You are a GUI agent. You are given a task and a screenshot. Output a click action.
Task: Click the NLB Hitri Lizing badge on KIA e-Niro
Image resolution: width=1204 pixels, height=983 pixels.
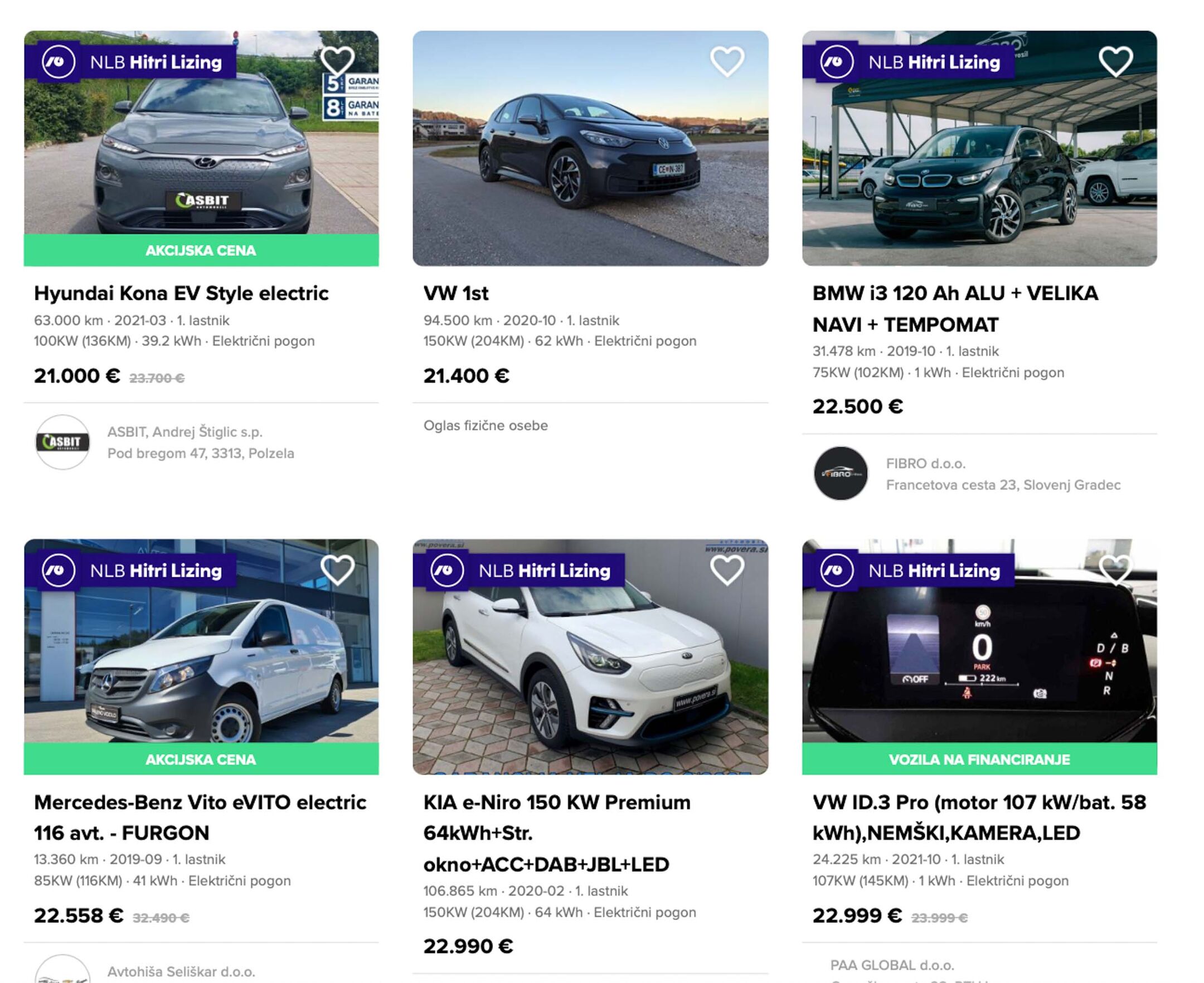tap(520, 571)
